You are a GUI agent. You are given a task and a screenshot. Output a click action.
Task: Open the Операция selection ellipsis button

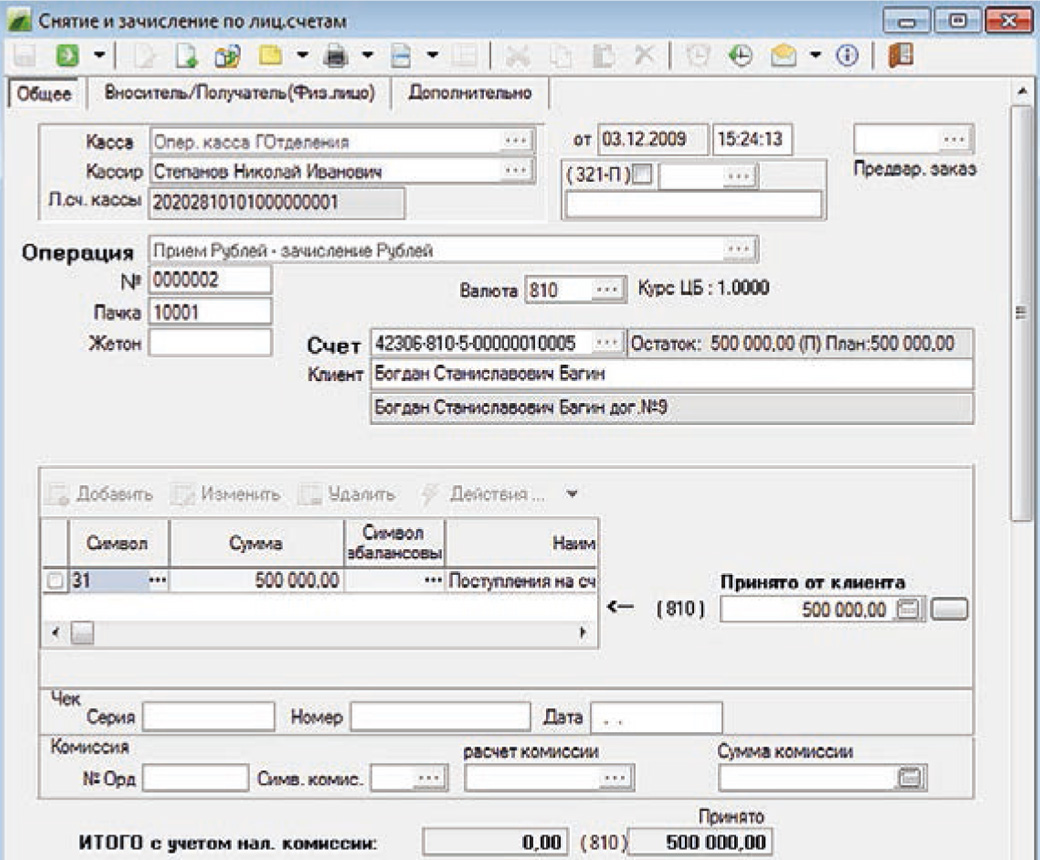[x=738, y=248]
